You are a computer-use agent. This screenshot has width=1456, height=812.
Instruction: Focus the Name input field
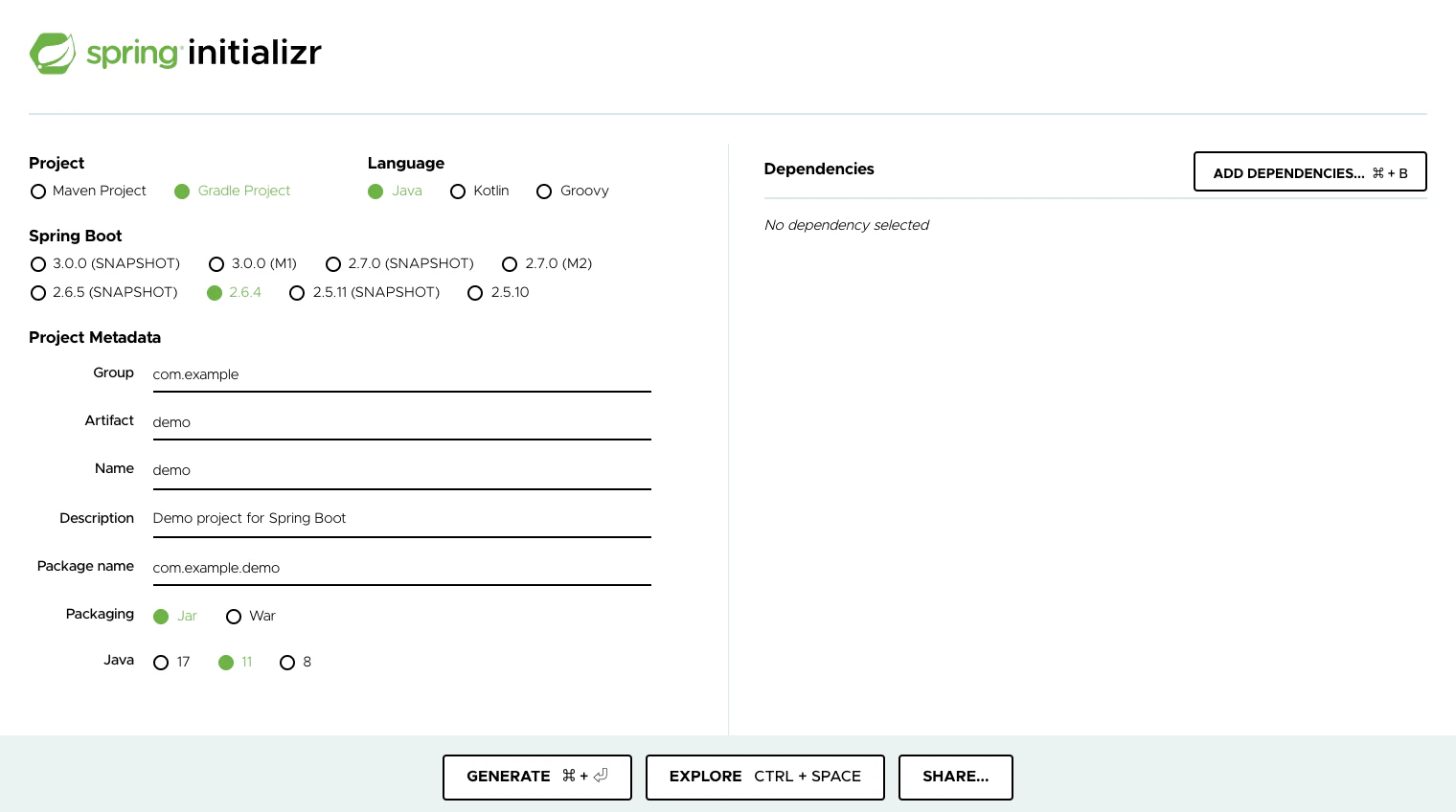(402, 470)
